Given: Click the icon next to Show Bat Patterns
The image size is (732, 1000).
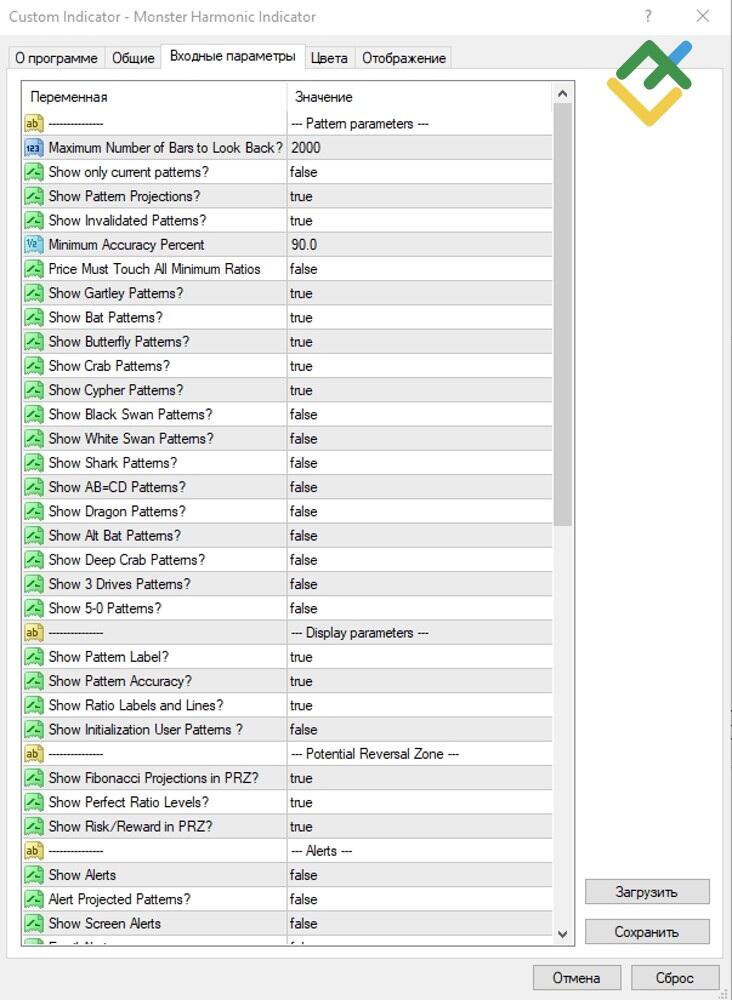Looking at the screenshot, I should pyautogui.click(x=33, y=318).
